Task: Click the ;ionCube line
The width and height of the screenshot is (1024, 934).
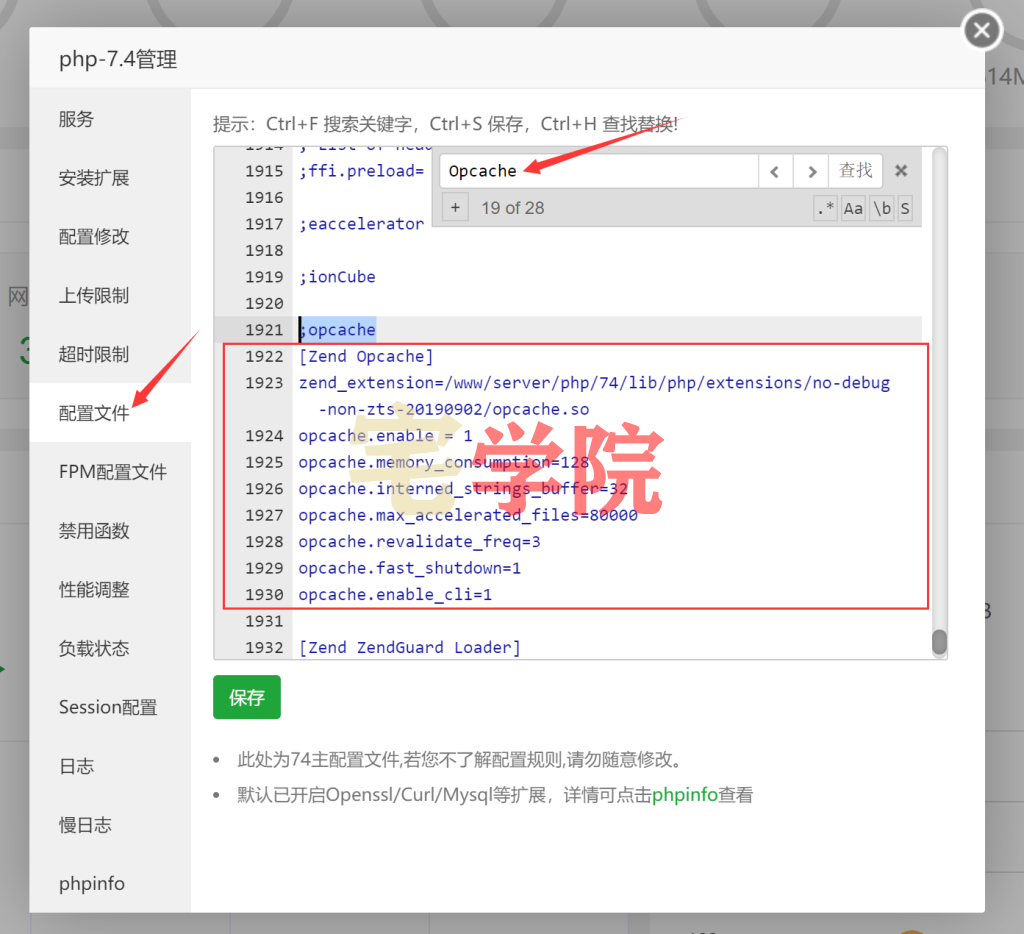Action: point(338,277)
